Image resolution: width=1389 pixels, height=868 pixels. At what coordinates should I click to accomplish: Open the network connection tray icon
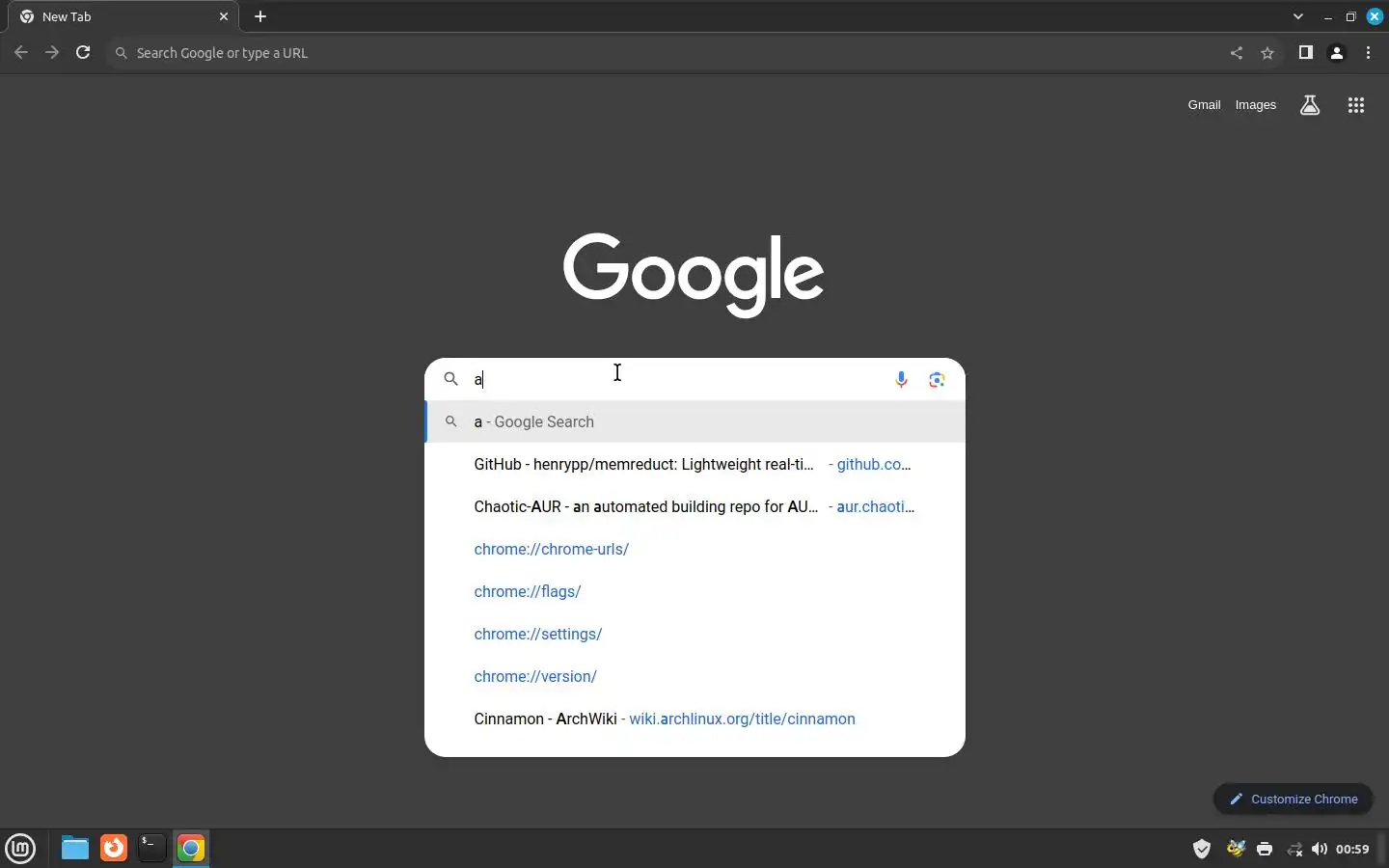(x=1294, y=849)
